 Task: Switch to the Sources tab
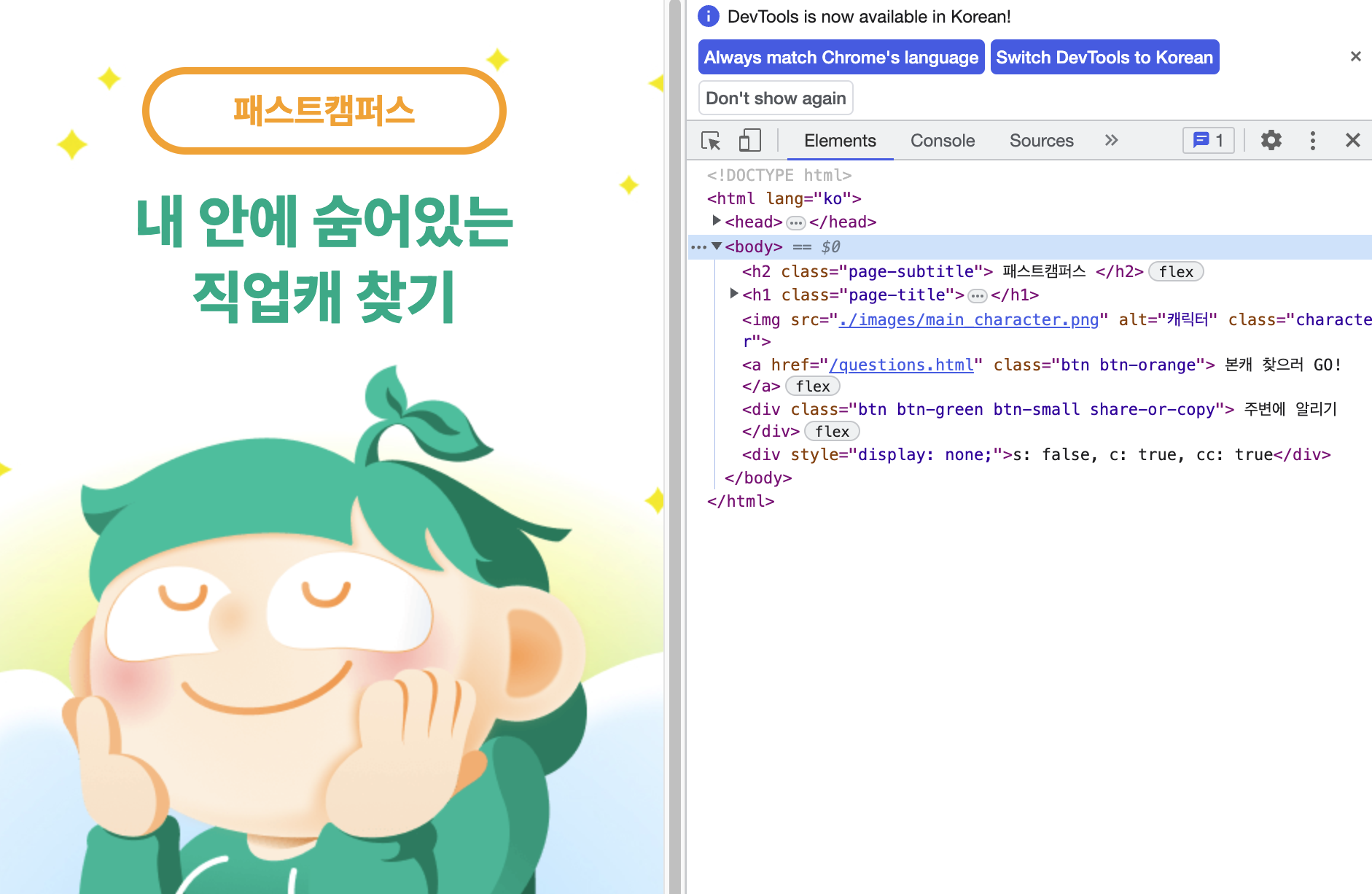click(1041, 141)
